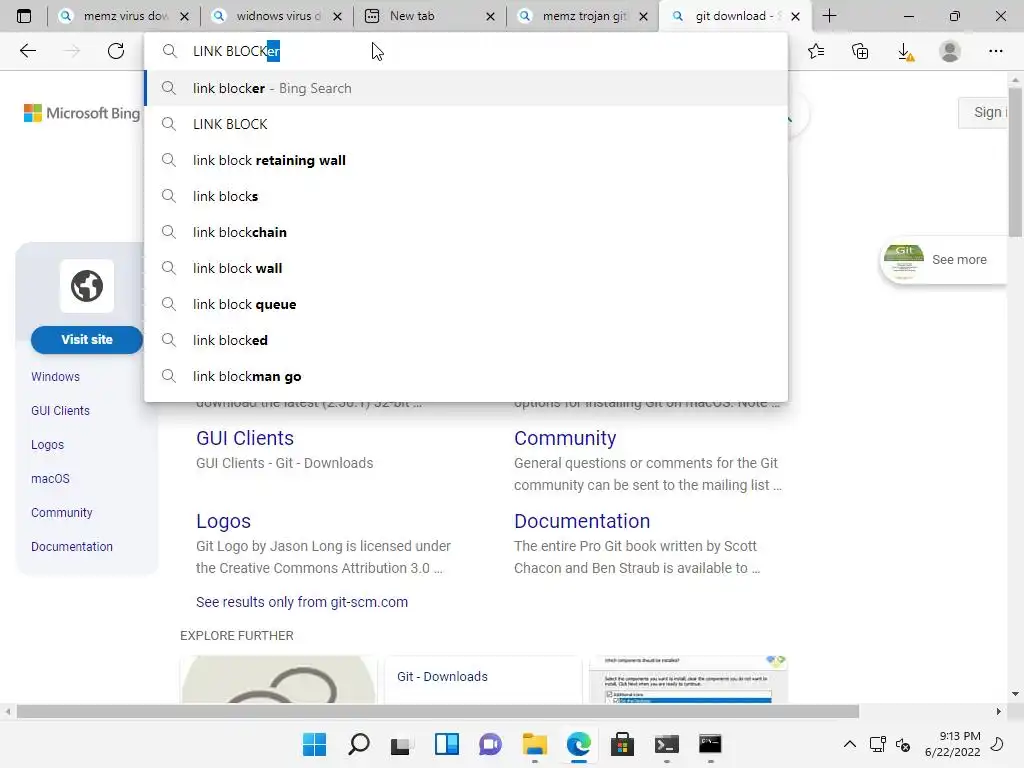This screenshot has width=1024, height=768.
Task: Open the Windows Start menu
Action: [314, 744]
